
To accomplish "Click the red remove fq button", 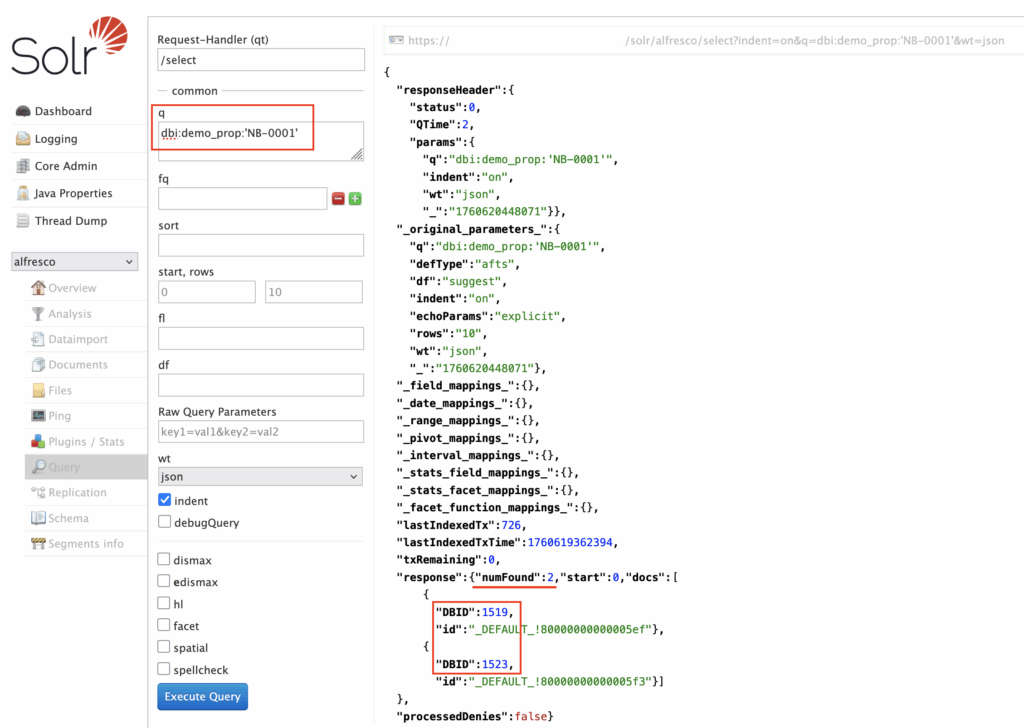I will (x=338, y=199).
